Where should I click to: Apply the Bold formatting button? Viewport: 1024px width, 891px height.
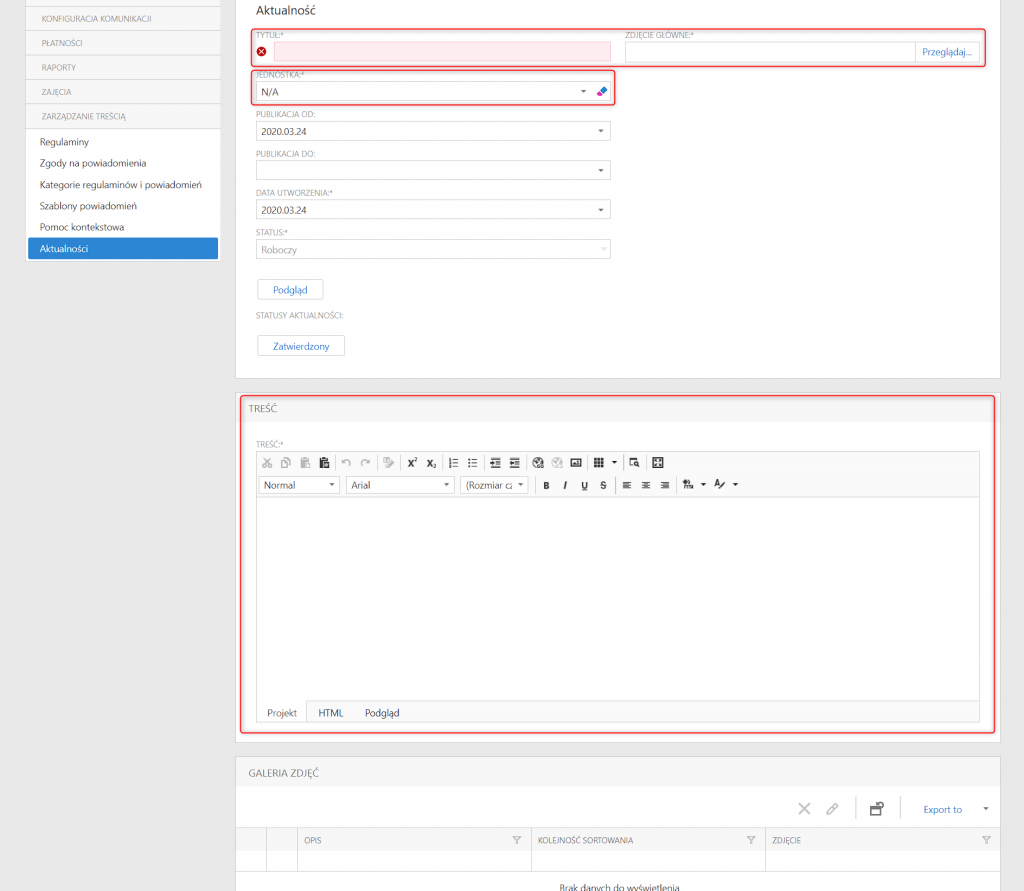(547, 485)
